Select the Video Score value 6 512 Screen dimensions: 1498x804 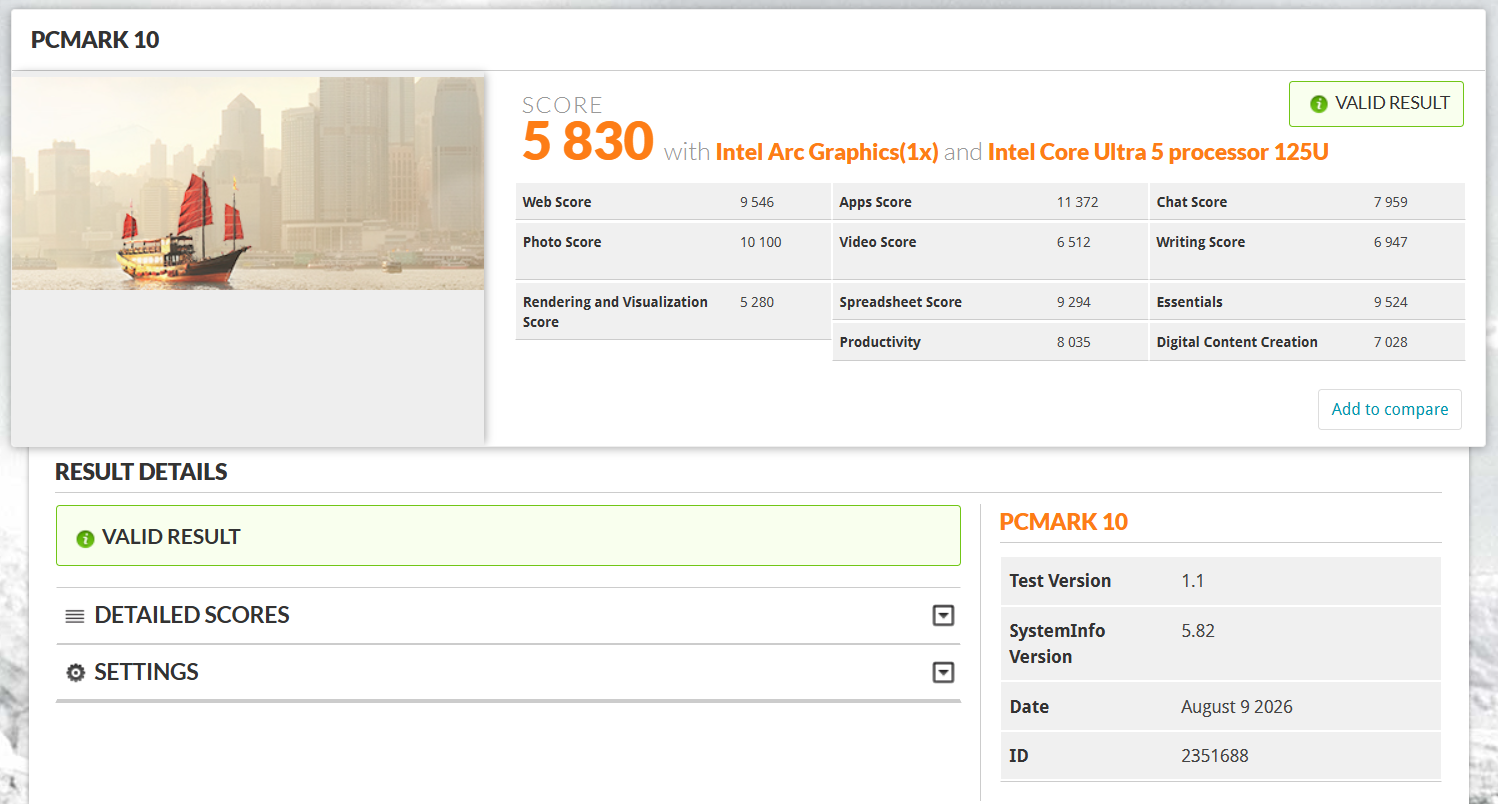point(1074,242)
